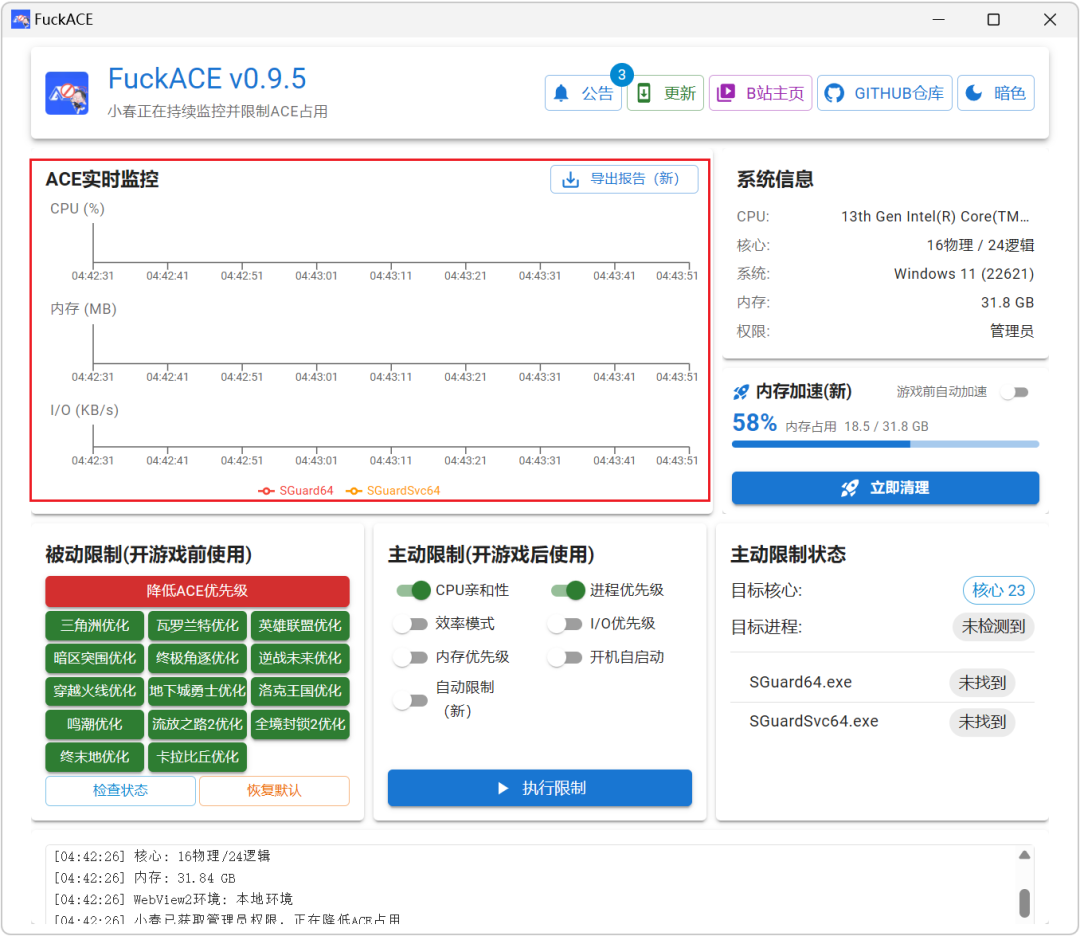The image size is (1080, 936).
Task: Click the memory usage progress bar
Action: (x=885, y=444)
